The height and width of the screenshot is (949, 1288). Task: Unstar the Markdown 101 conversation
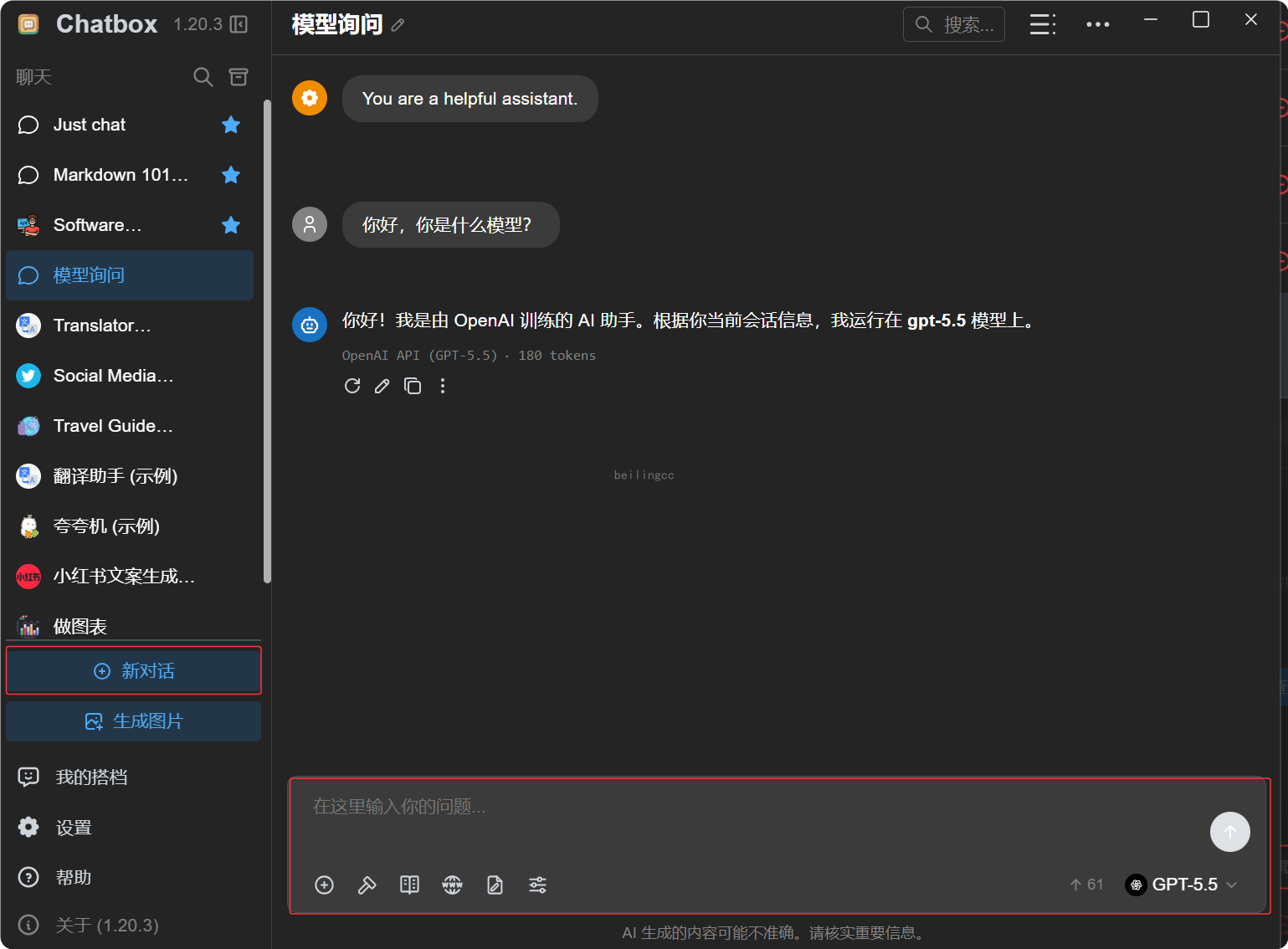(231, 175)
